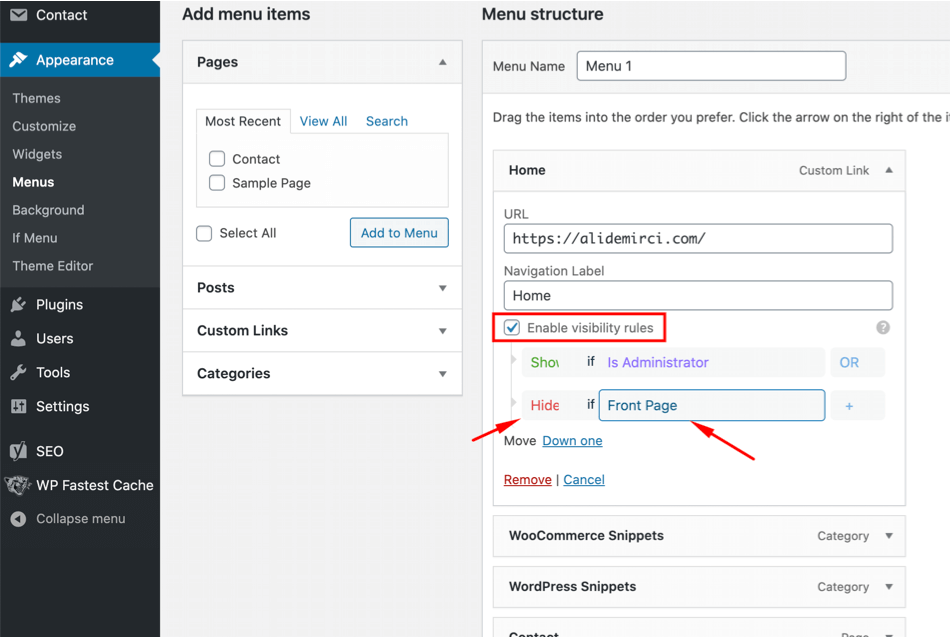Open the Front Page condition dropdown

coord(711,405)
